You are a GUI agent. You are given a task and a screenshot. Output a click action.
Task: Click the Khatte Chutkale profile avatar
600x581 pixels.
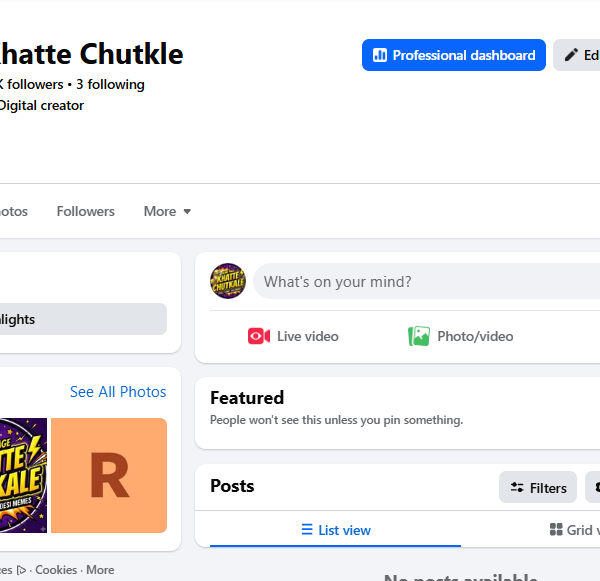[x=228, y=281]
